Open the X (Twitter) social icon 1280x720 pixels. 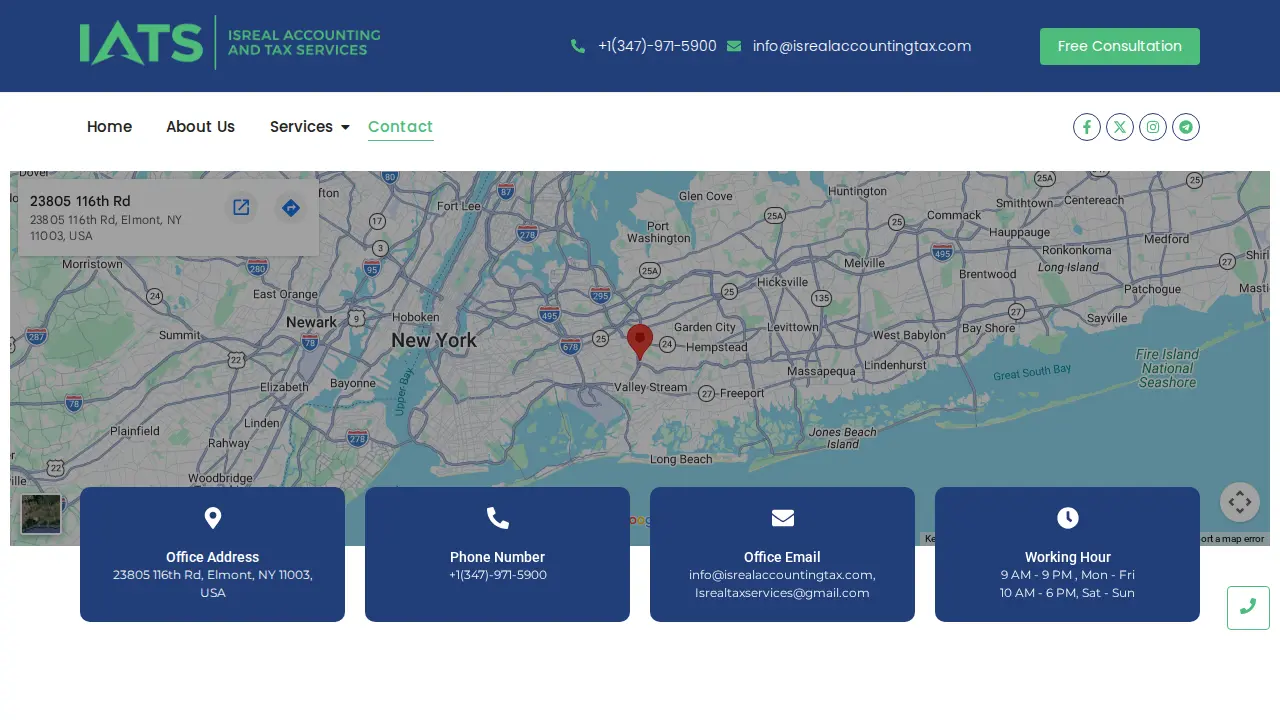tap(1120, 127)
